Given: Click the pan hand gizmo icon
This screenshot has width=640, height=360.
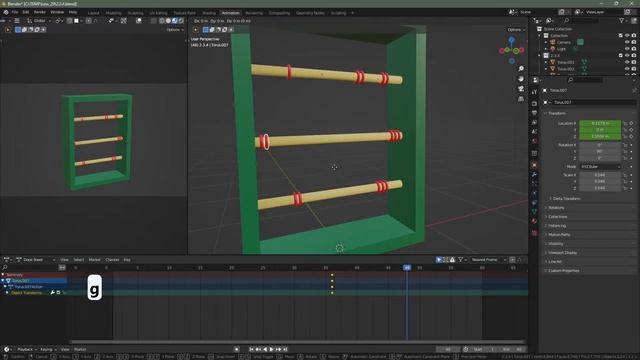Looking at the screenshot, I should pyautogui.click(x=521, y=79).
